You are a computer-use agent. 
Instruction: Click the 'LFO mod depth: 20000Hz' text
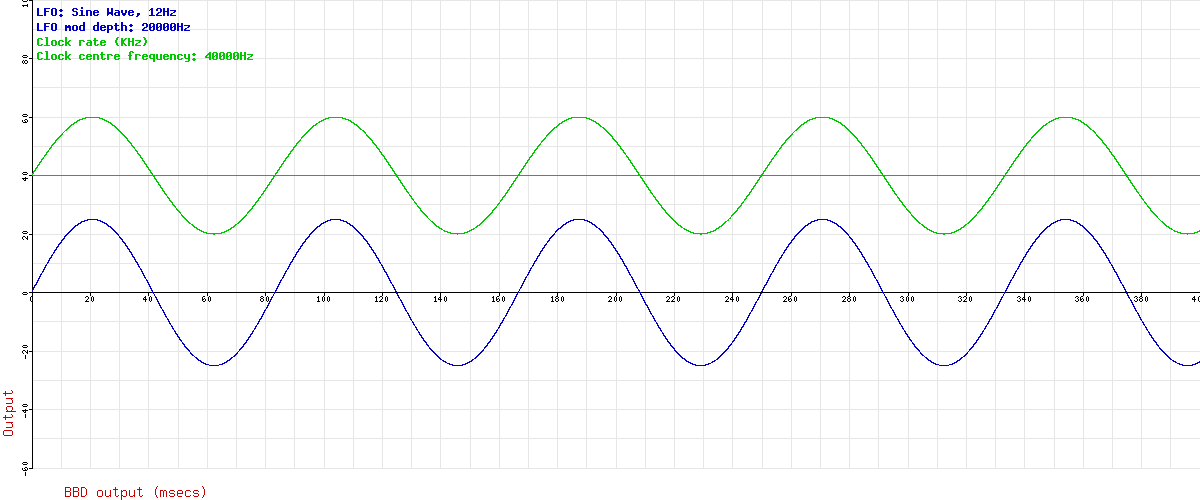(x=113, y=27)
